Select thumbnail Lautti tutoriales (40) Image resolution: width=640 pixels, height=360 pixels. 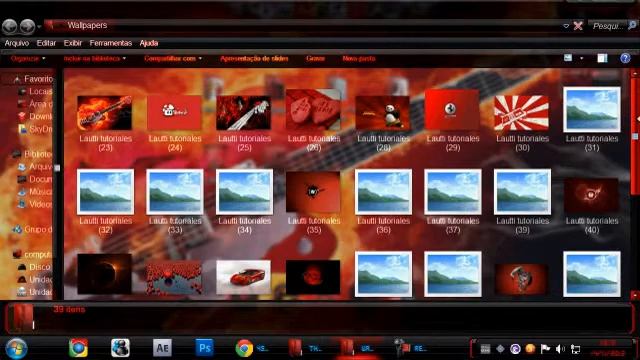[x=591, y=195]
